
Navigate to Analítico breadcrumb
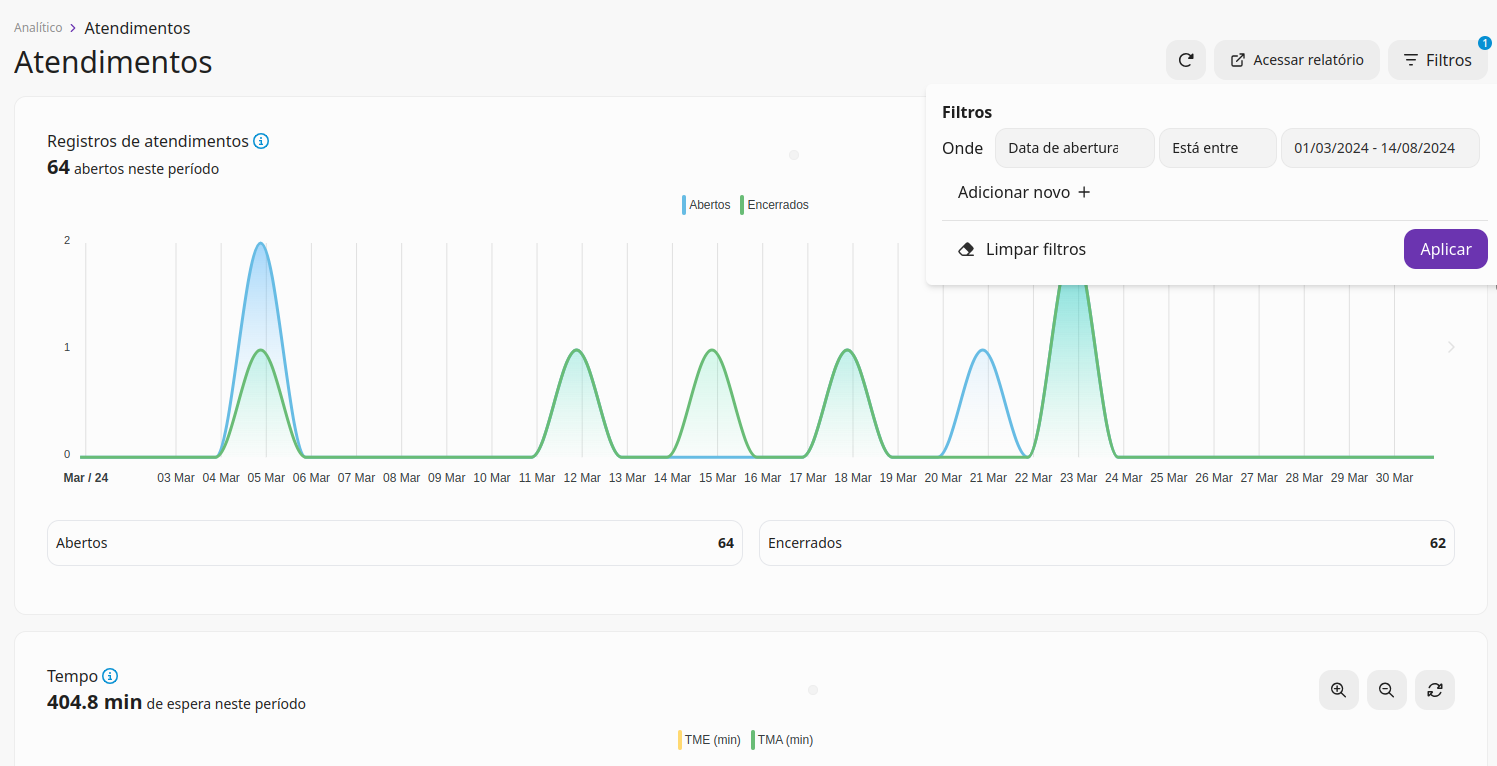point(38,28)
